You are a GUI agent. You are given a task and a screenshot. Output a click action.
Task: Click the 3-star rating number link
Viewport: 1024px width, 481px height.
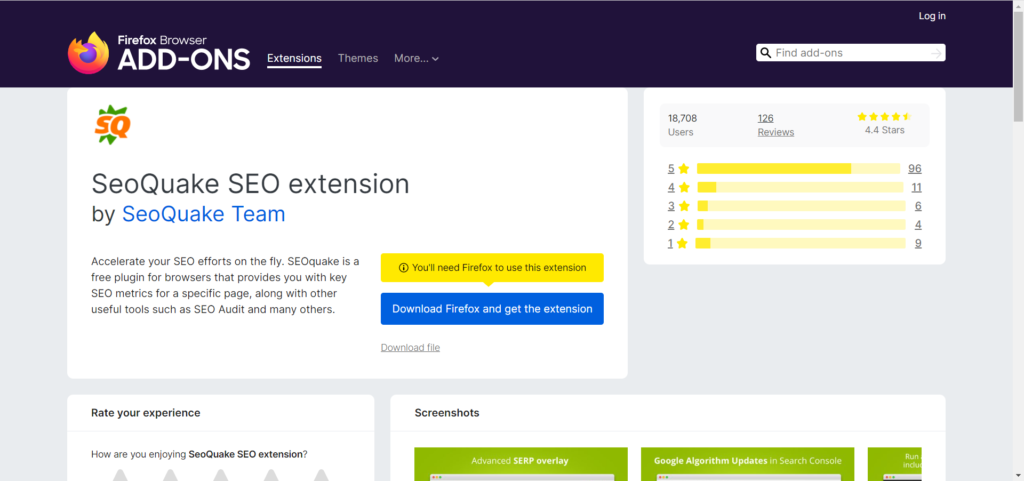coord(671,206)
